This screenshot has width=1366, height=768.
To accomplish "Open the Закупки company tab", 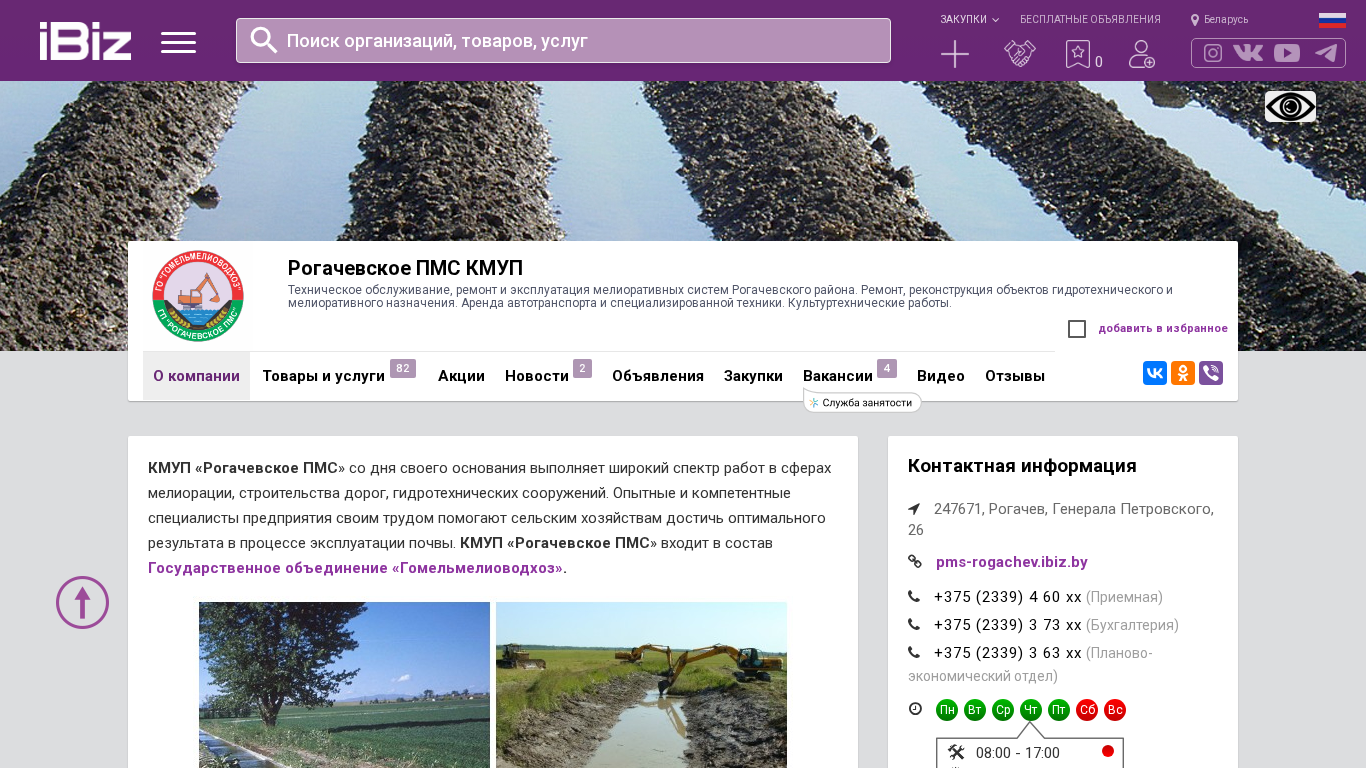I will tap(753, 376).
